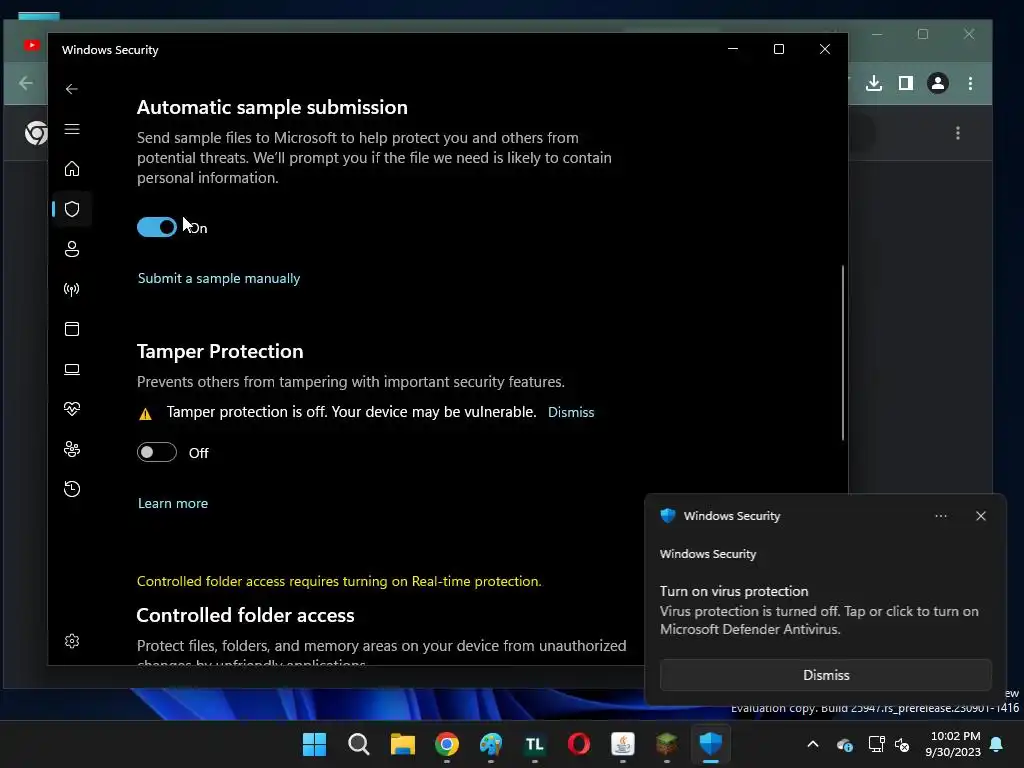This screenshot has height=768, width=1024.
Task: Open Chrome three-dot menu in background window
Action: coord(970,83)
